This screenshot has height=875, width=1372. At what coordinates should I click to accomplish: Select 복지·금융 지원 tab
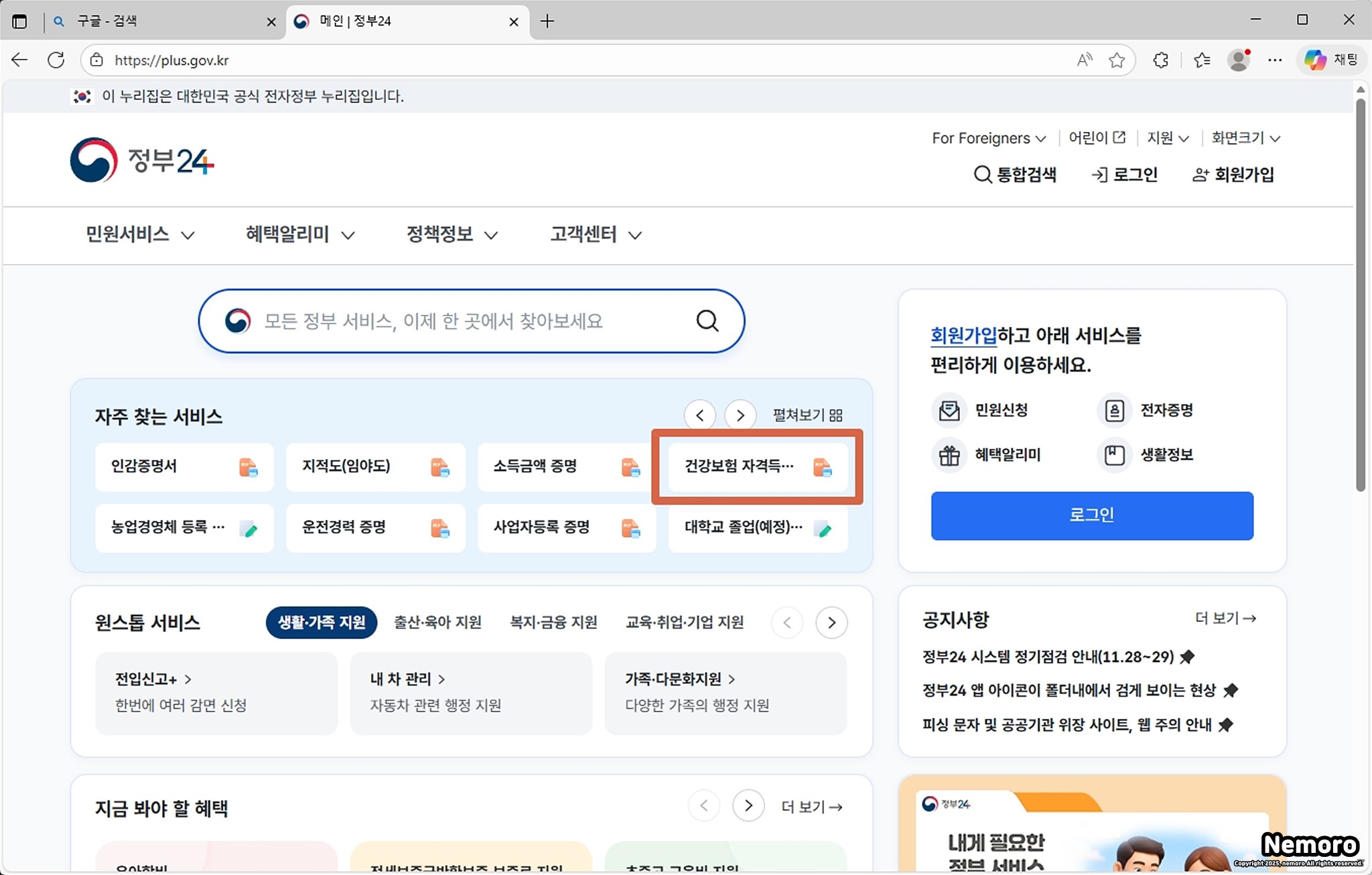(553, 622)
